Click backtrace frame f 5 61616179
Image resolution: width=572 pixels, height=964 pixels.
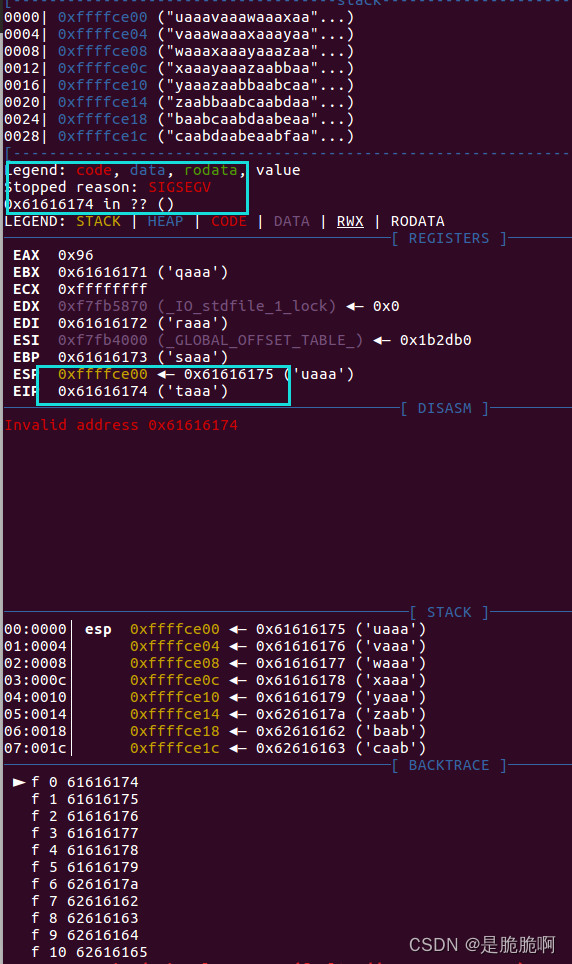[x=85, y=867]
